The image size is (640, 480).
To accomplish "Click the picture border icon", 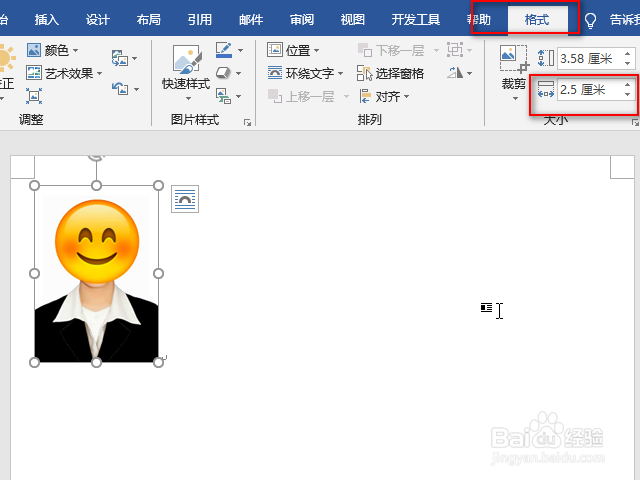I will (x=224, y=50).
